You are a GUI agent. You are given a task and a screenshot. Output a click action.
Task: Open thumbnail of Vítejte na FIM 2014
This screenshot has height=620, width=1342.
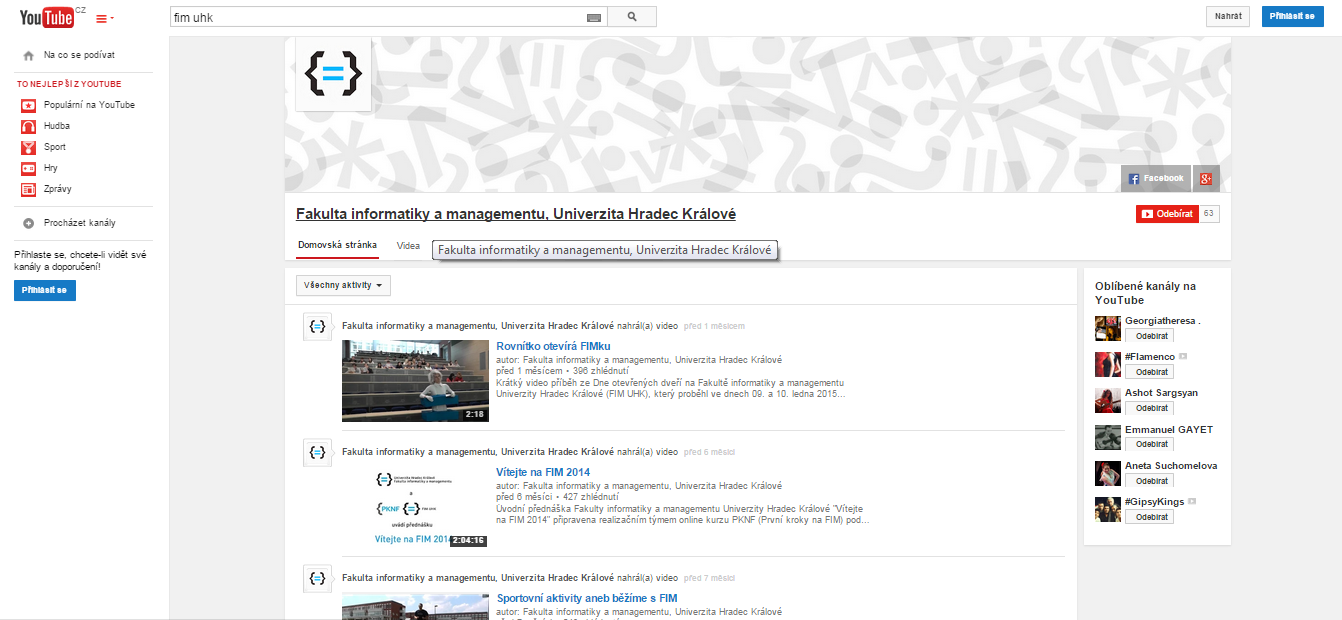click(x=415, y=507)
